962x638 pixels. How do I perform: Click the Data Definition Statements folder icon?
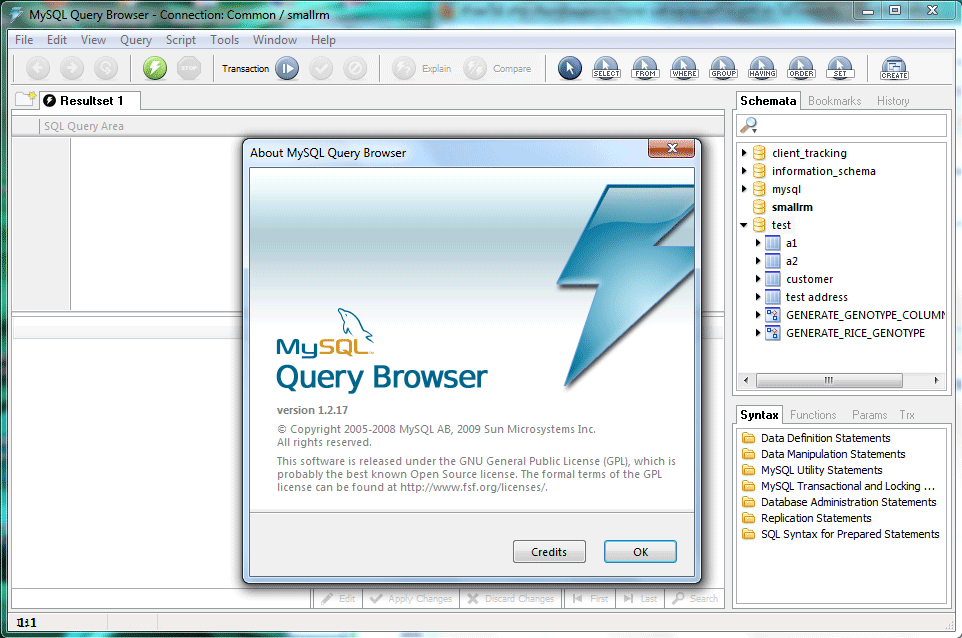click(748, 437)
